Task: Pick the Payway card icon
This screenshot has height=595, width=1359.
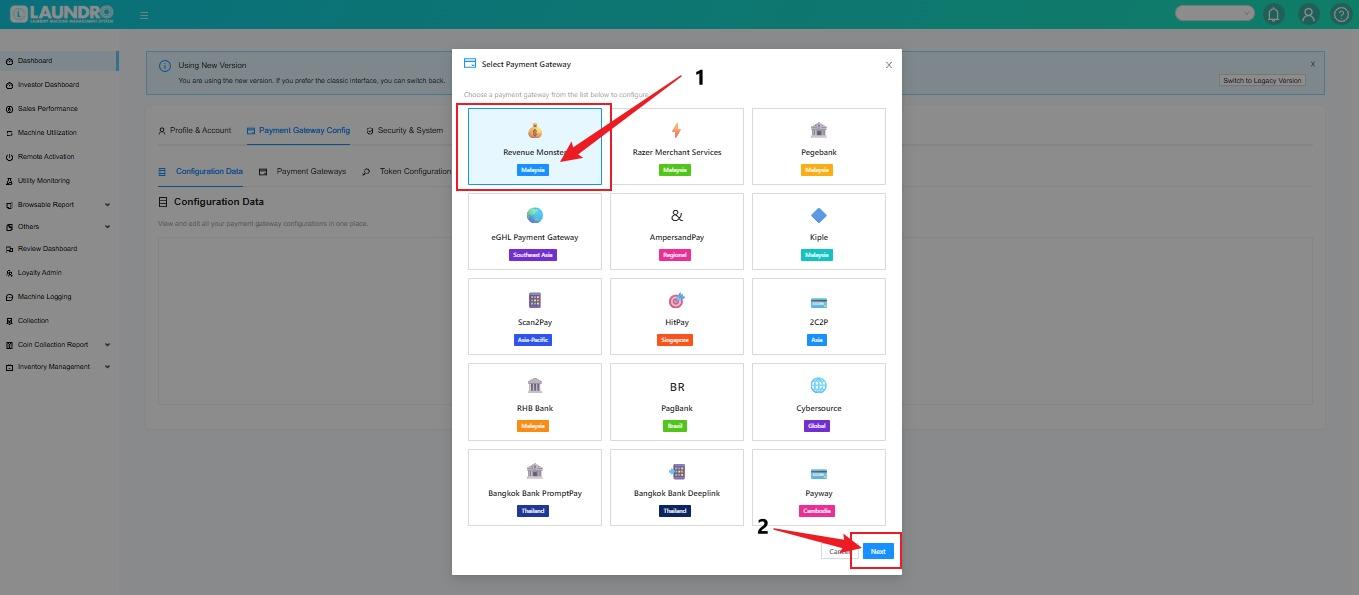Action: coord(819,473)
